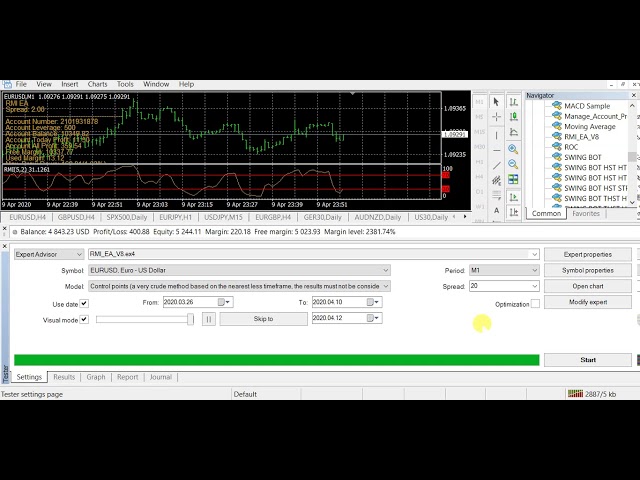Adjust the Visual mode speed slider
640x480 pixels.
coord(190,319)
